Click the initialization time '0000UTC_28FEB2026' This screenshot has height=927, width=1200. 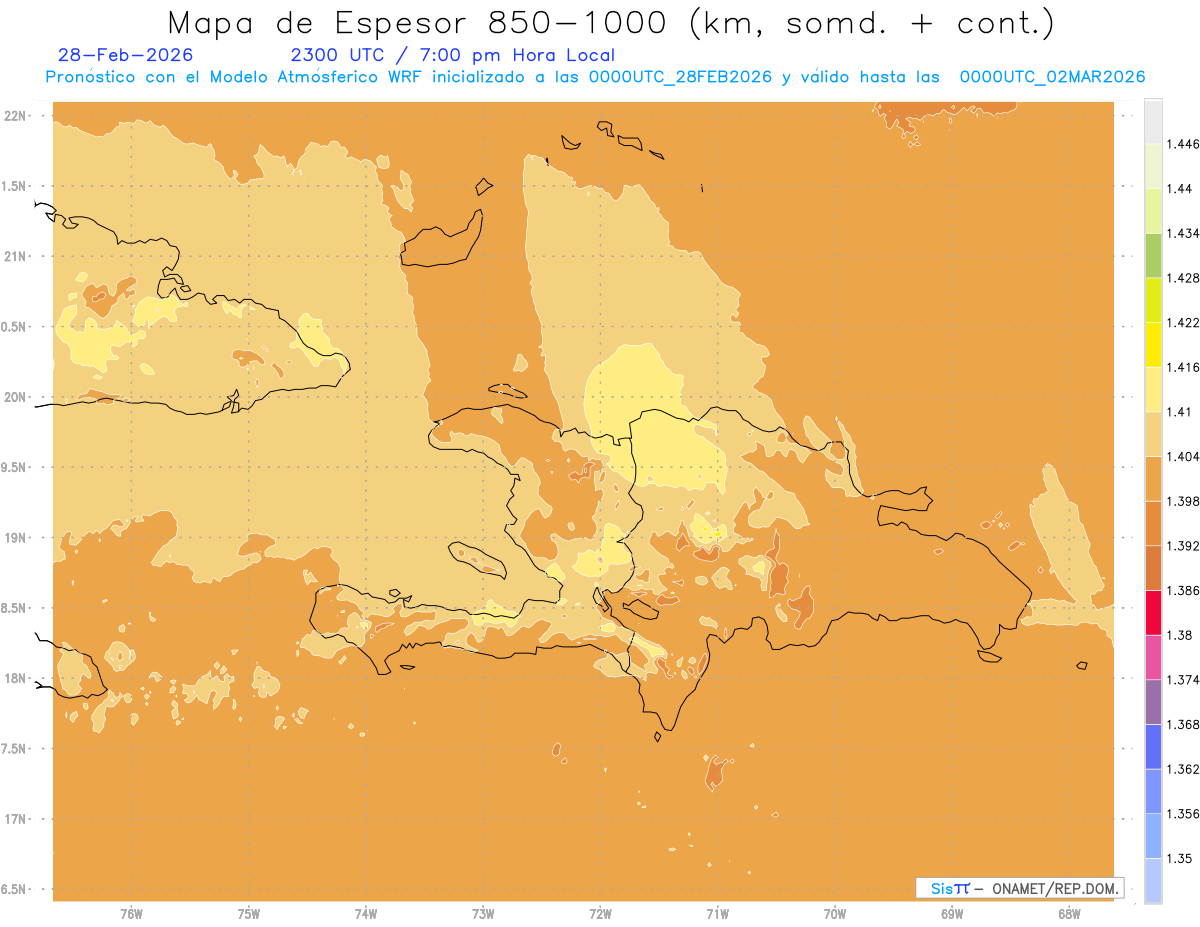pos(680,77)
